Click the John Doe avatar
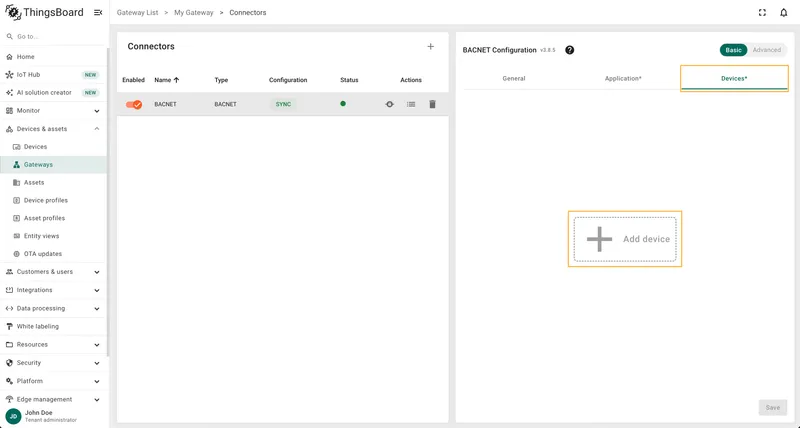 (13, 416)
